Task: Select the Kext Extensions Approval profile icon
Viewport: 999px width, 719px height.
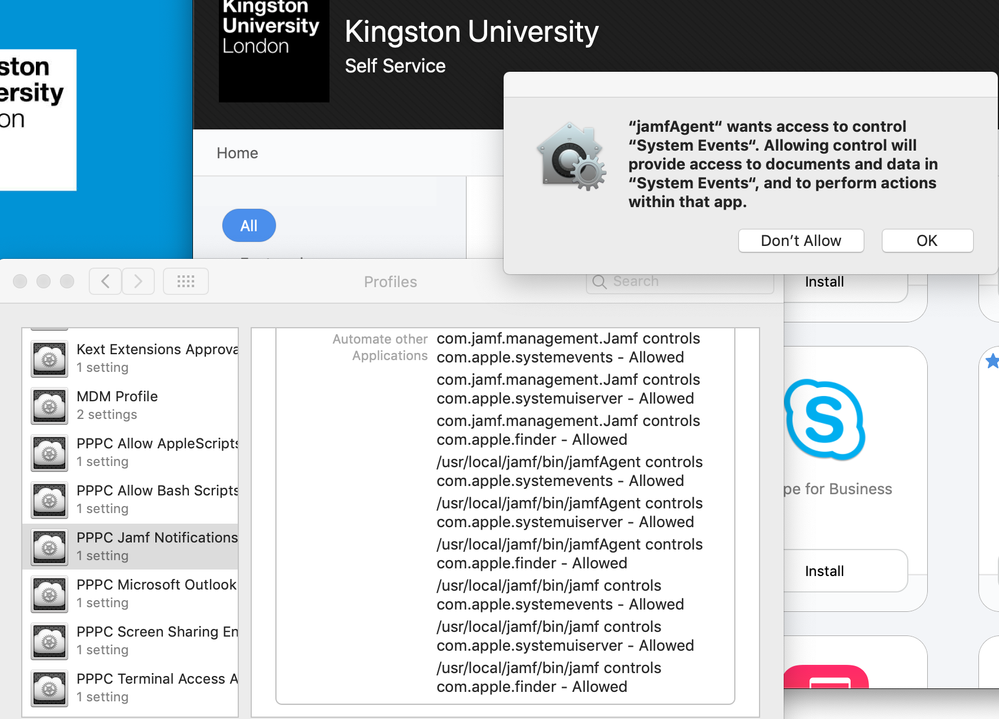Action: [50, 359]
